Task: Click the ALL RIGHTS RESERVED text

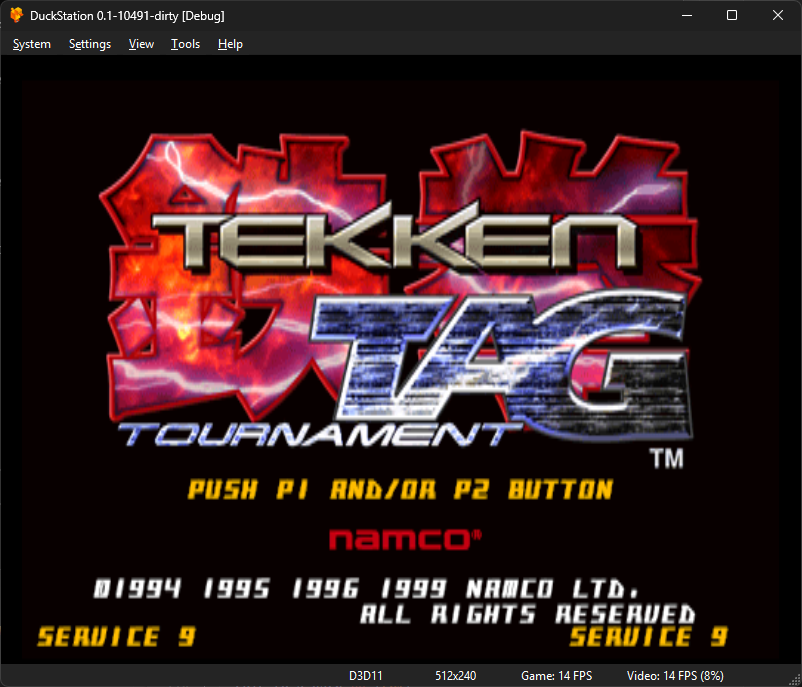Action: pyautogui.click(x=528, y=614)
